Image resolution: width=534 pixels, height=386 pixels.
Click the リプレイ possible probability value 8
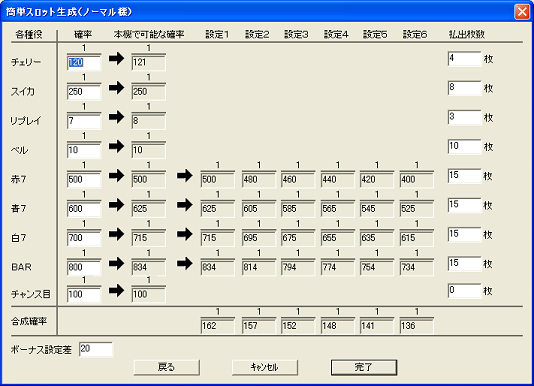[148, 121]
